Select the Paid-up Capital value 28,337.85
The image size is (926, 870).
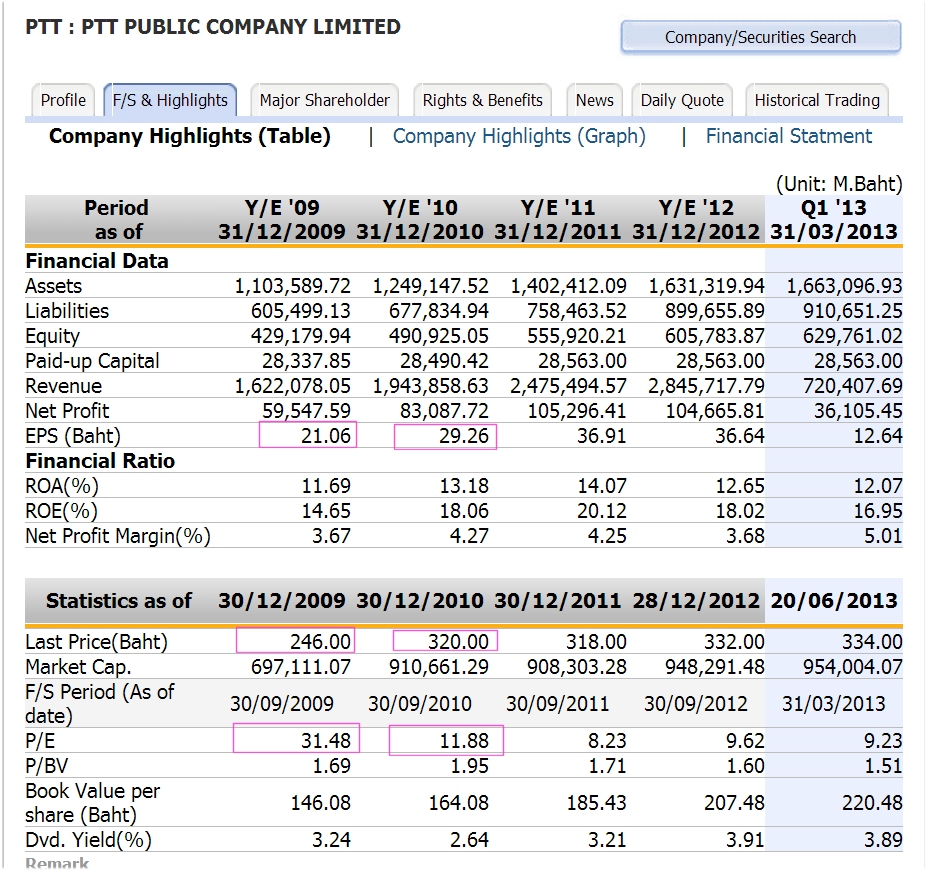tap(307, 361)
